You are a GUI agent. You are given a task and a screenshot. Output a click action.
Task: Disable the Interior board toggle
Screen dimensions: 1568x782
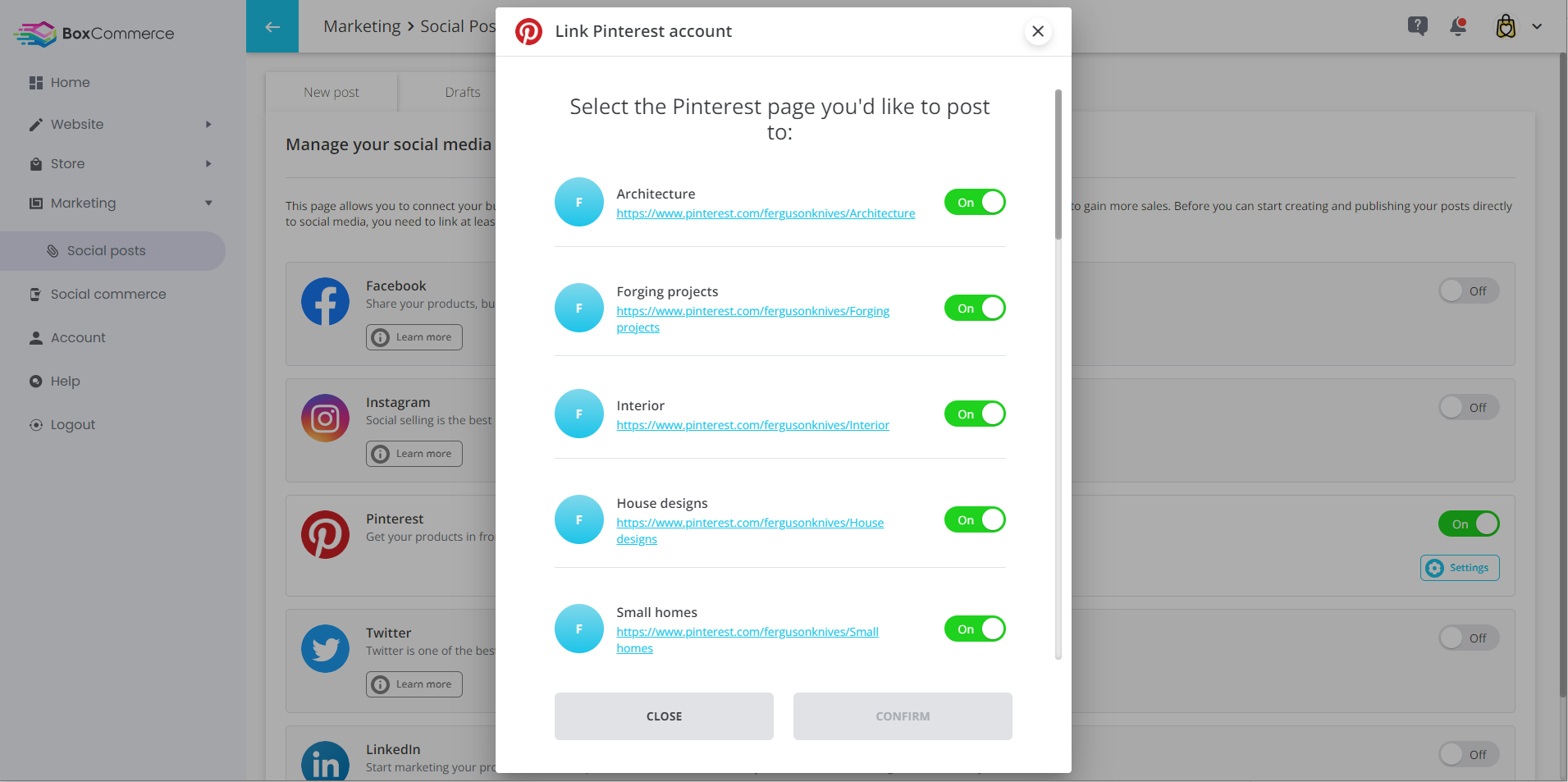click(975, 414)
